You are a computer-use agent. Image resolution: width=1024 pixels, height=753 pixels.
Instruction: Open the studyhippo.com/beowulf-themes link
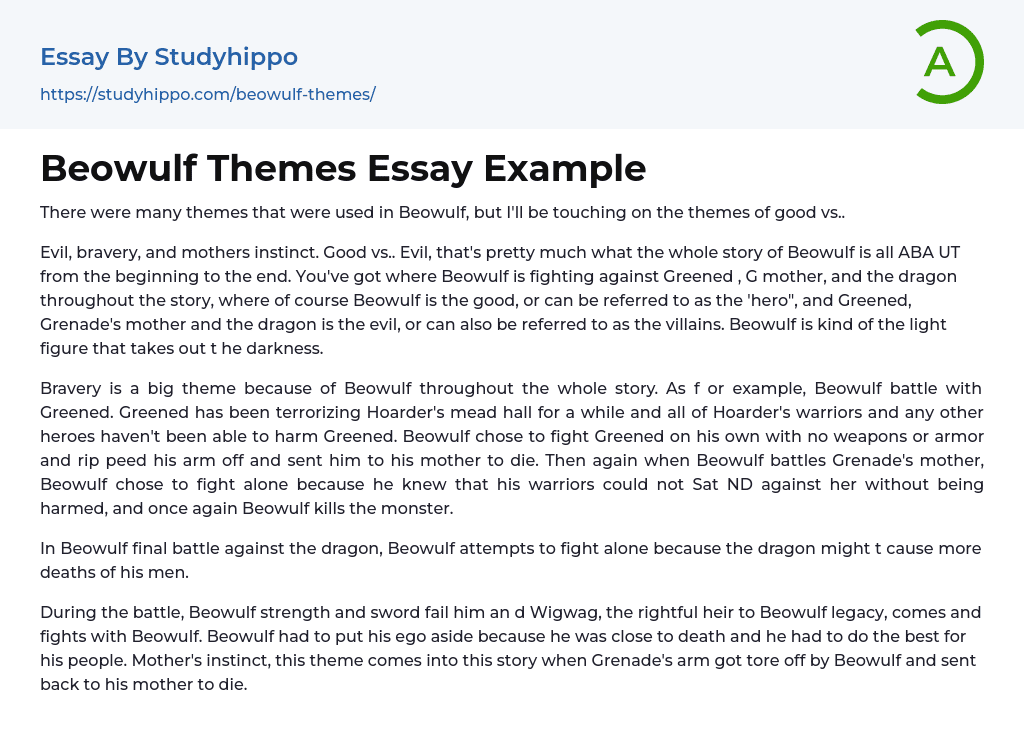pyautogui.click(x=207, y=95)
